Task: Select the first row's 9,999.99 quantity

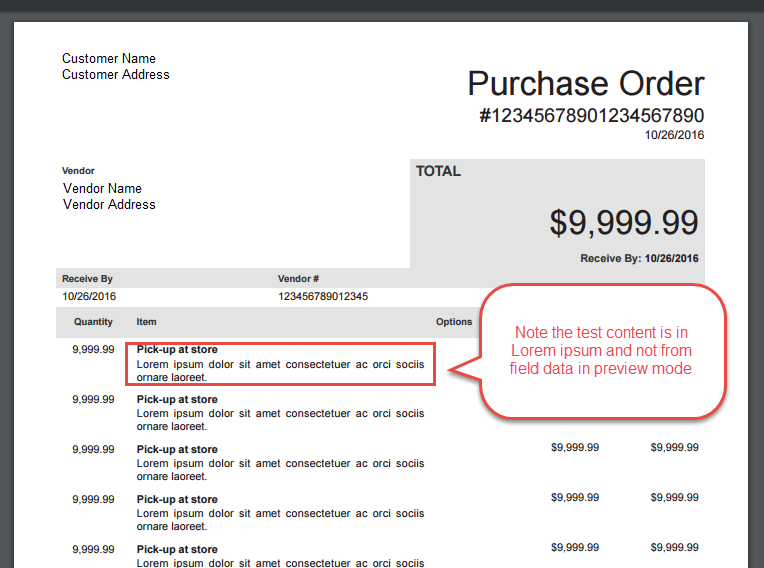Action: [93, 350]
